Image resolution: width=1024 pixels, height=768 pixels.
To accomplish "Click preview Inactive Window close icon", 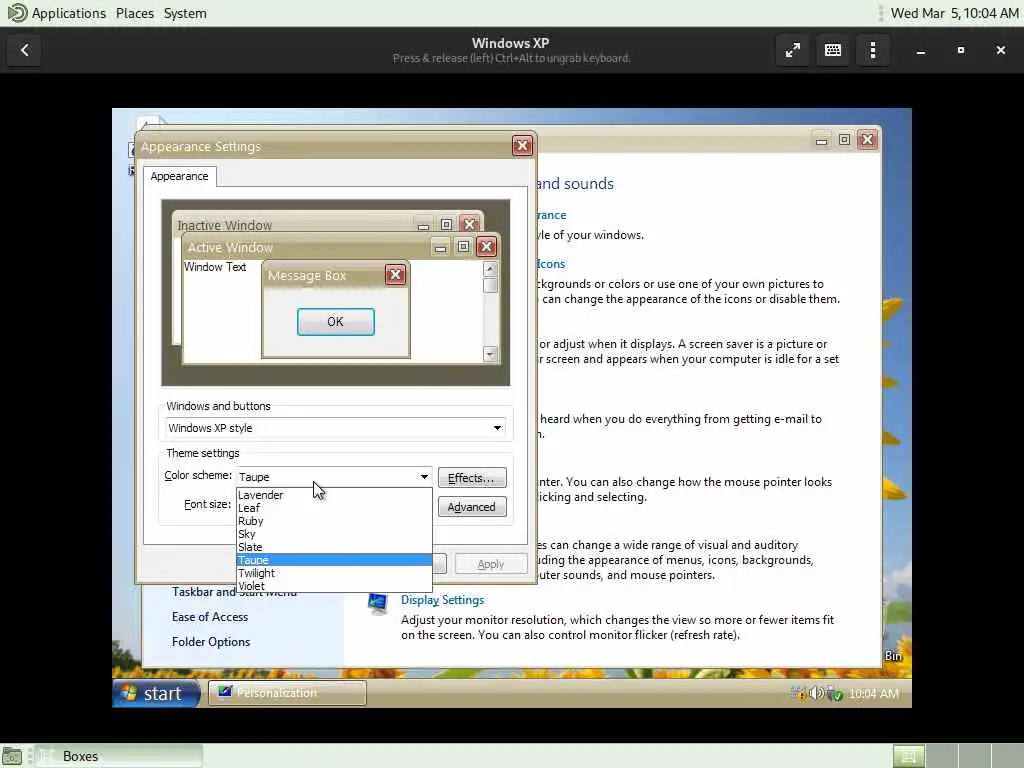I will tap(469, 225).
